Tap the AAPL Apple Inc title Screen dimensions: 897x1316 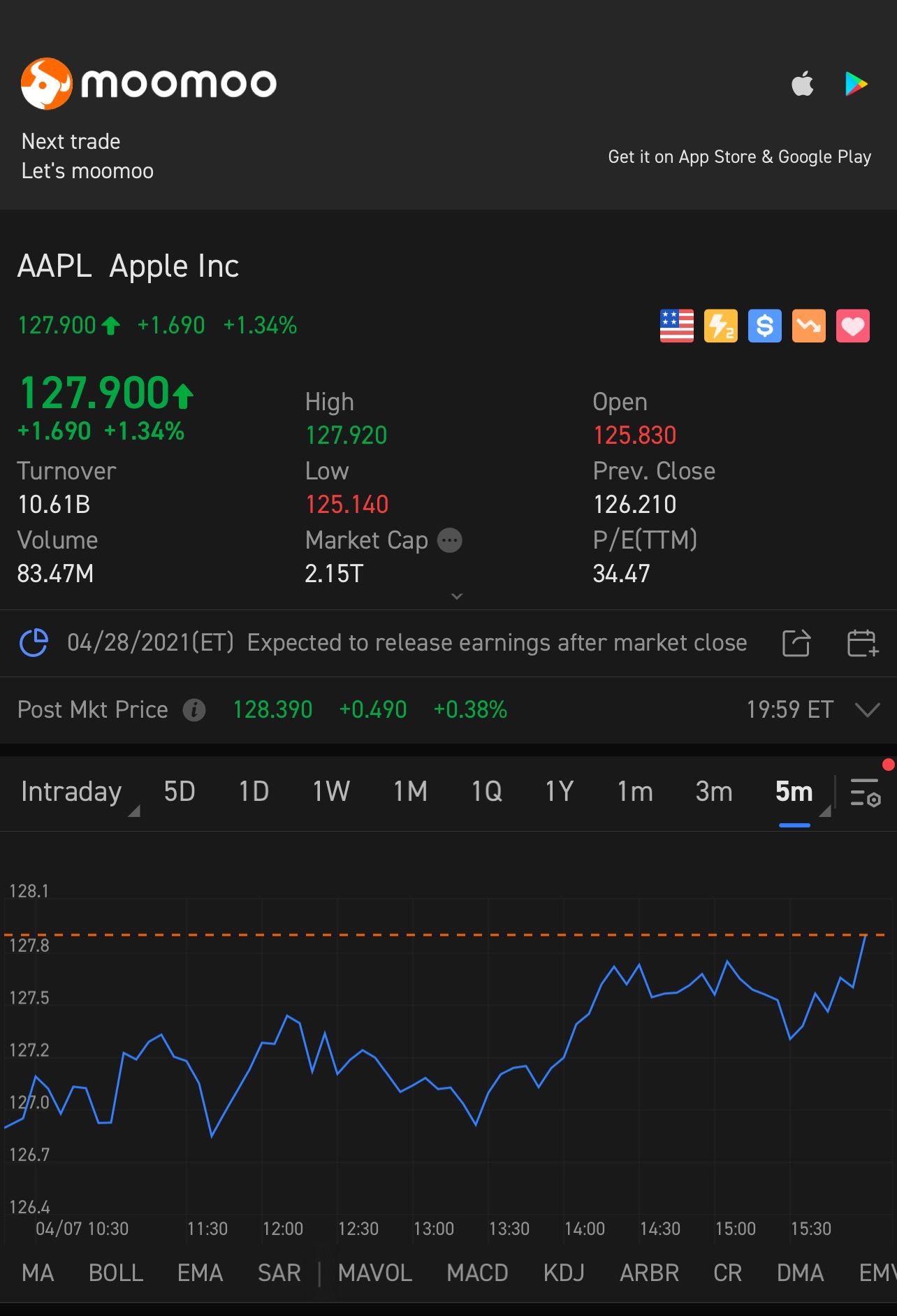[129, 266]
